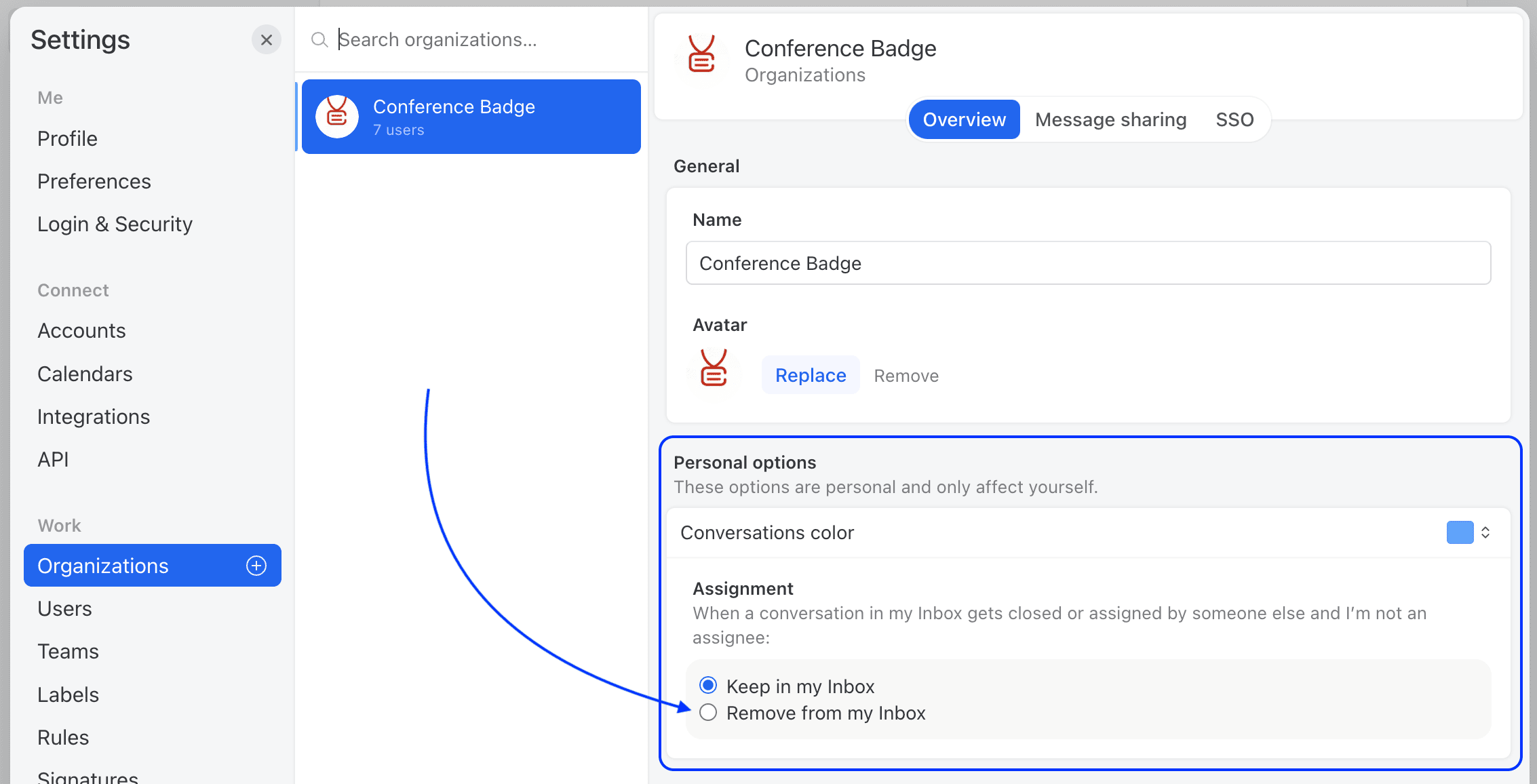Viewport: 1537px width, 784px height.
Task: Click the organization Name input field
Action: point(1088,263)
